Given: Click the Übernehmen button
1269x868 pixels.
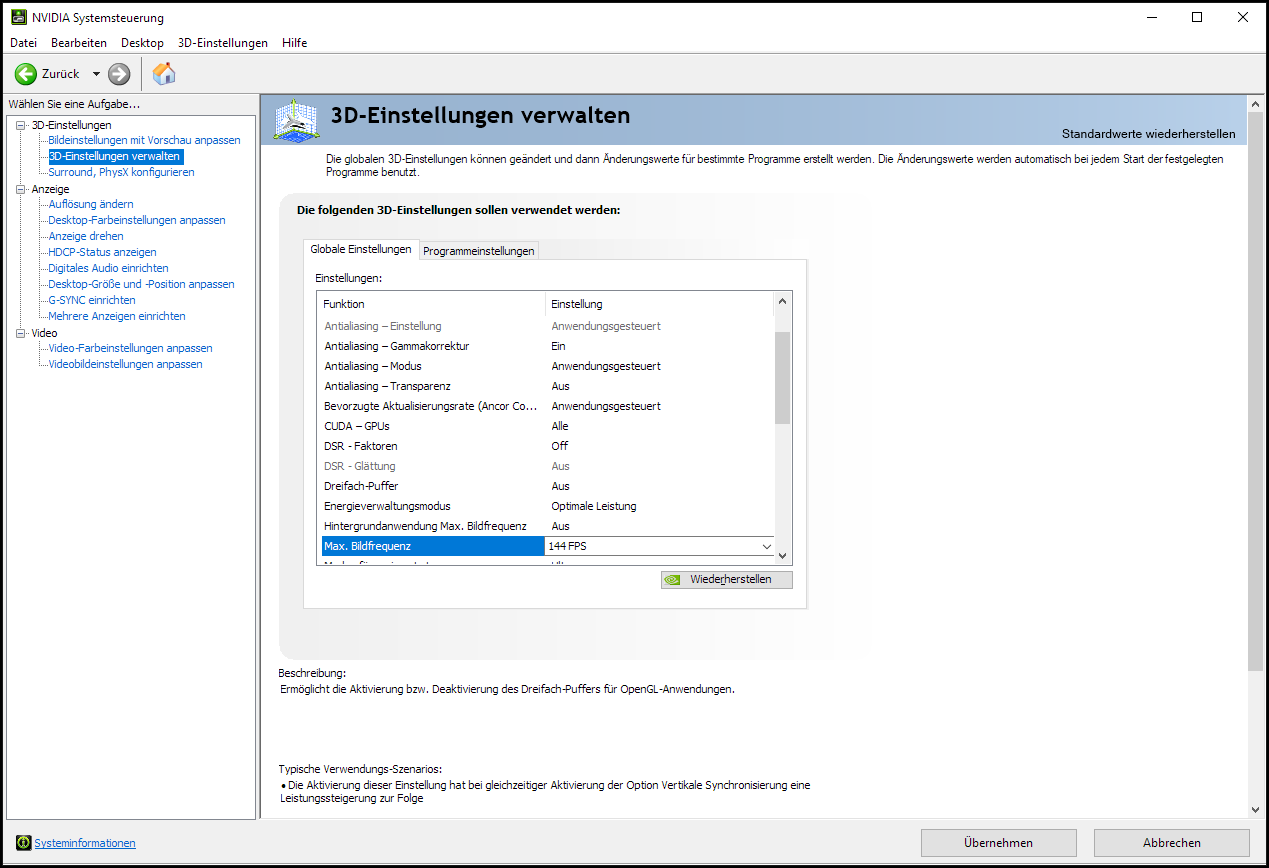Looking at the screenshot, I should pyautogui.click(x=998, y=843).
